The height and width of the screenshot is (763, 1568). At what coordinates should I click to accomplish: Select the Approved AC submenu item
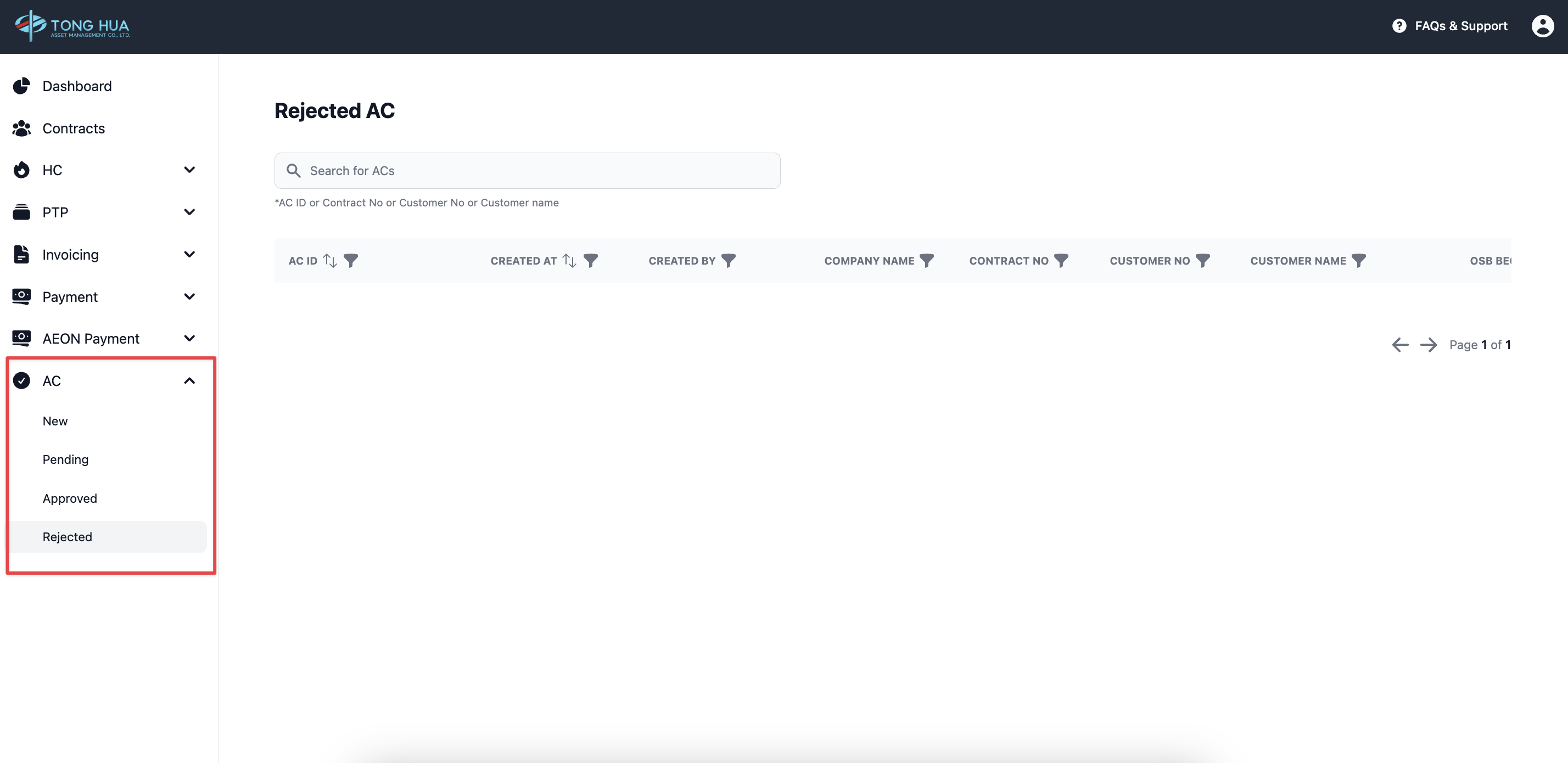pos(70,498)
